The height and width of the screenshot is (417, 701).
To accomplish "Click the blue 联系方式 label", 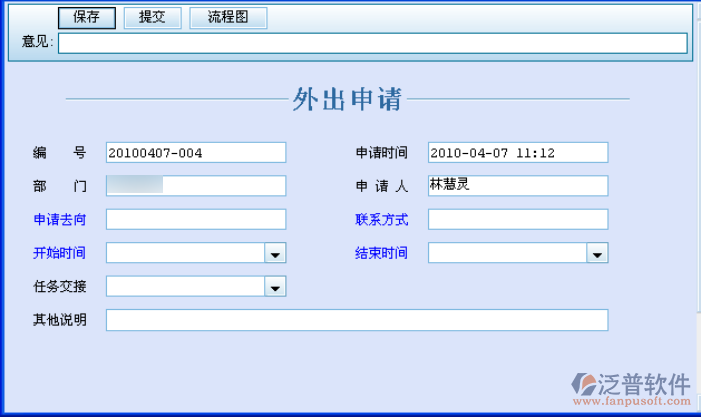I will tap(381, 220).
